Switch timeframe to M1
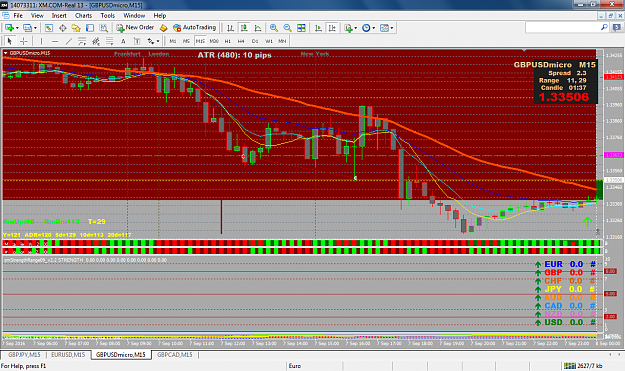 (173, 41)
